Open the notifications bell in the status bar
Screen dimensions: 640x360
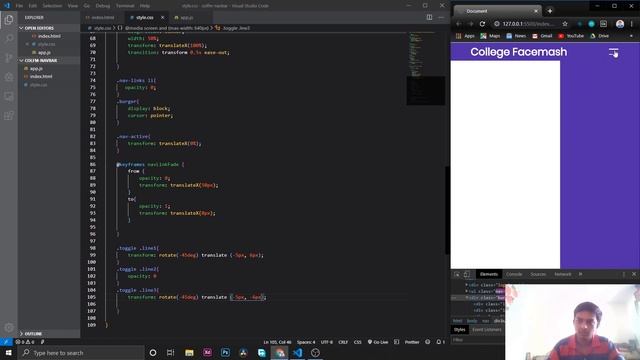[440, 342]
